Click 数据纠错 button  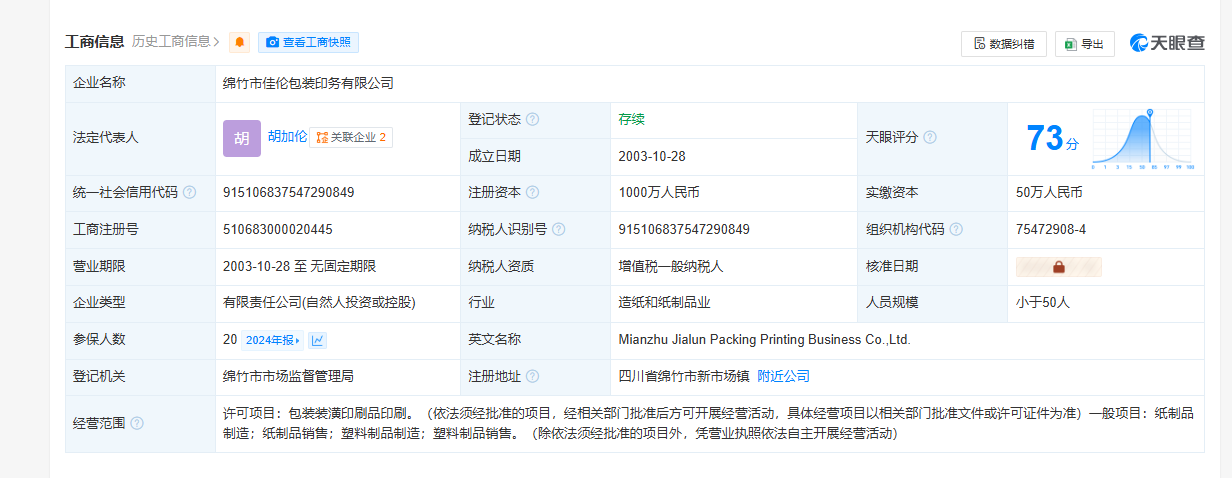click(x=1004, y=44)
